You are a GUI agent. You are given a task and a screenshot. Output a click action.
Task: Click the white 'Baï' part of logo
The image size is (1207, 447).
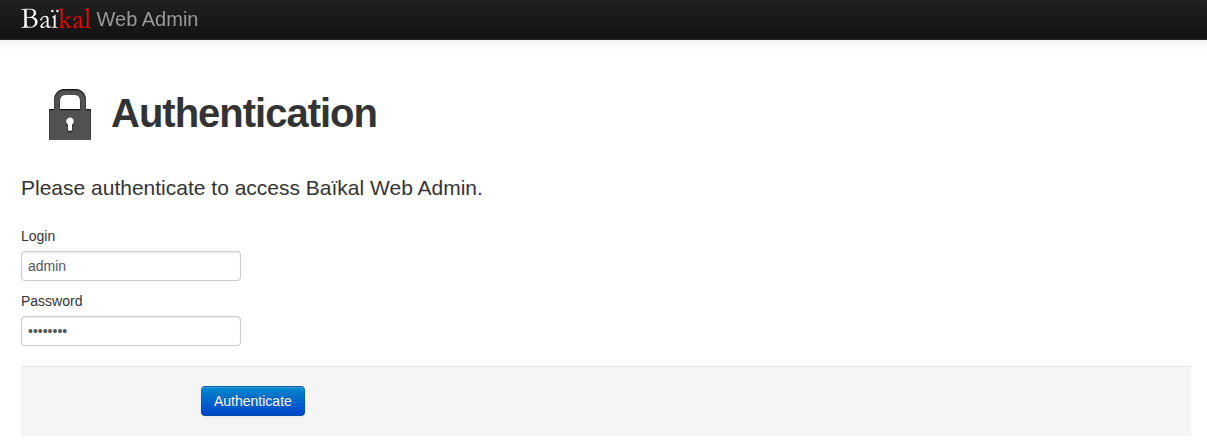39,19
